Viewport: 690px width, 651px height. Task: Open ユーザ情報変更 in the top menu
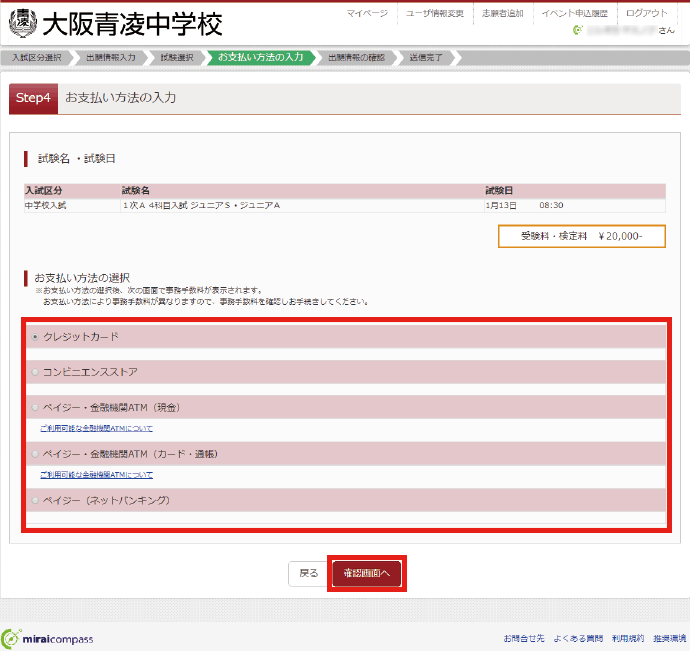point(435,13)
